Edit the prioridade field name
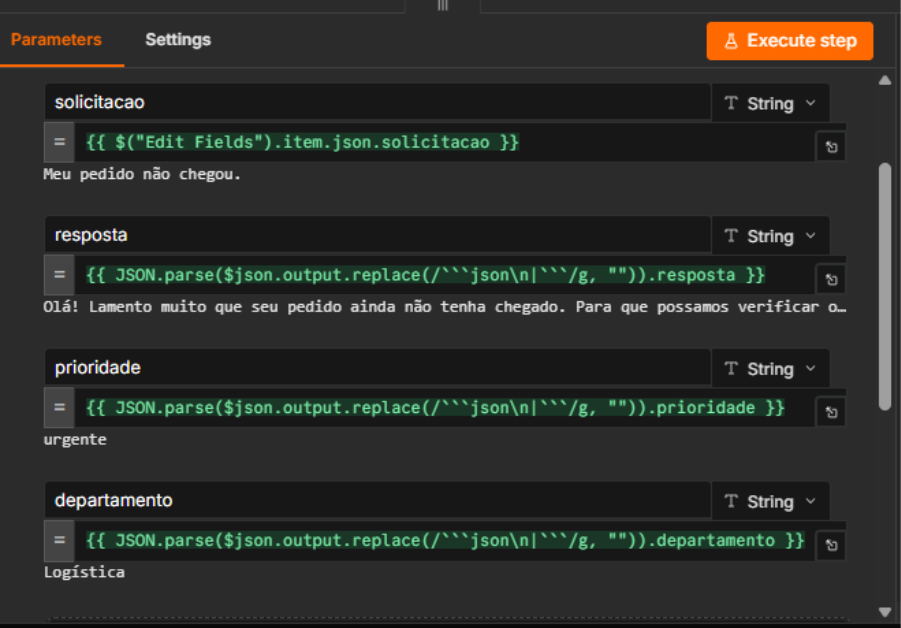 (x=378, y=368)
